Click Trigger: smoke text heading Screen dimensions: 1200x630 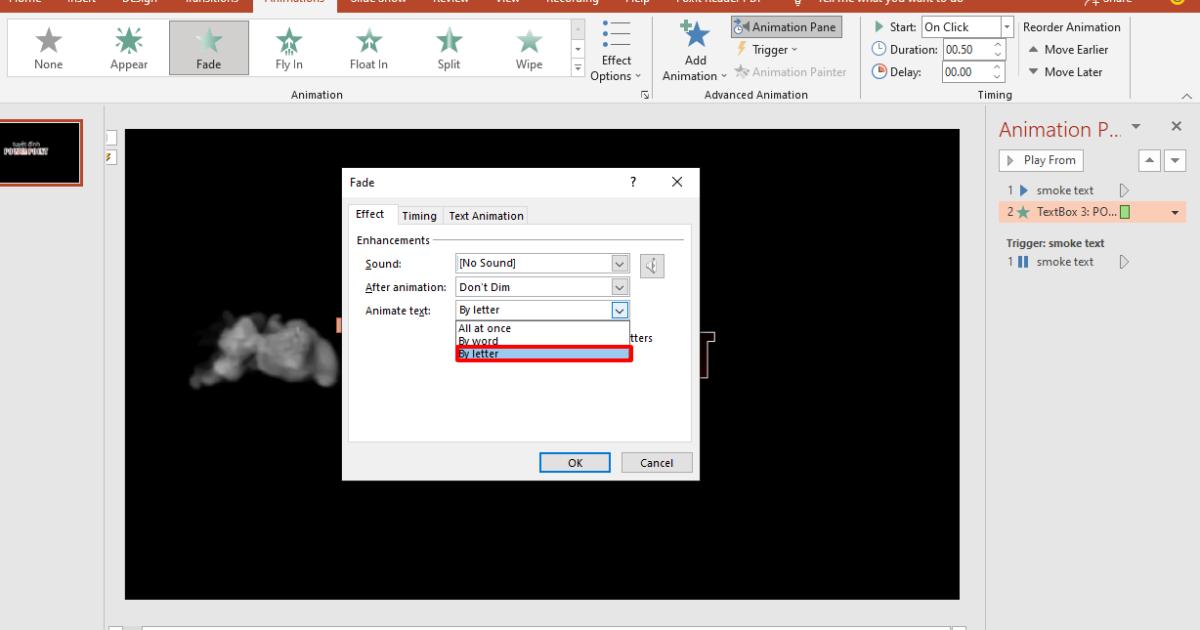point(1055,242)
